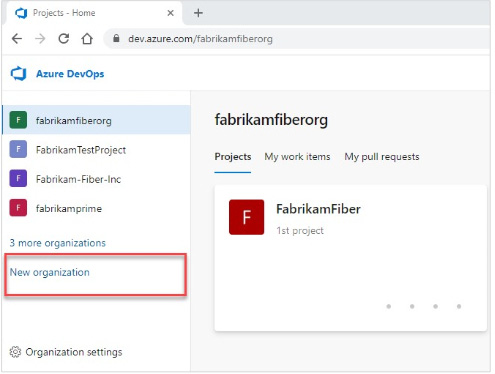495x374 pixels.
Task: Select the fabrikamfiberorg green avatar icon
Action: 18,120
